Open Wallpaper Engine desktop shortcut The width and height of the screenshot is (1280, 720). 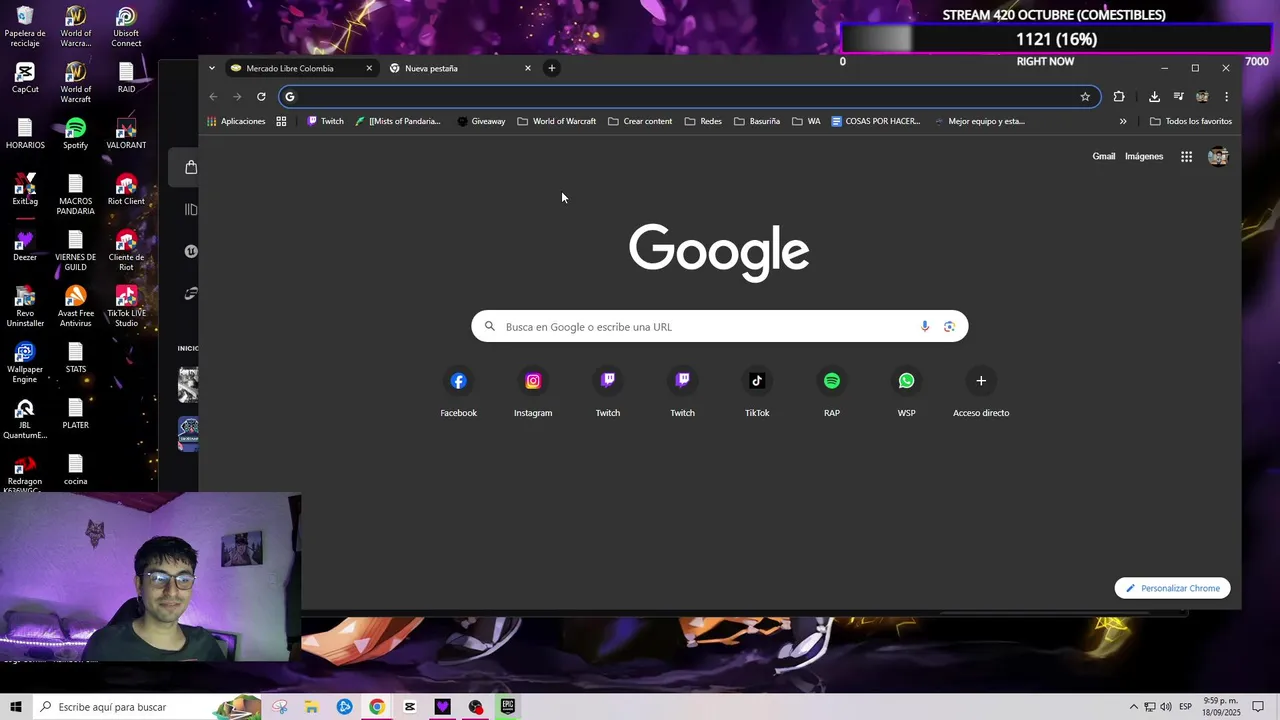pos(25,363)
